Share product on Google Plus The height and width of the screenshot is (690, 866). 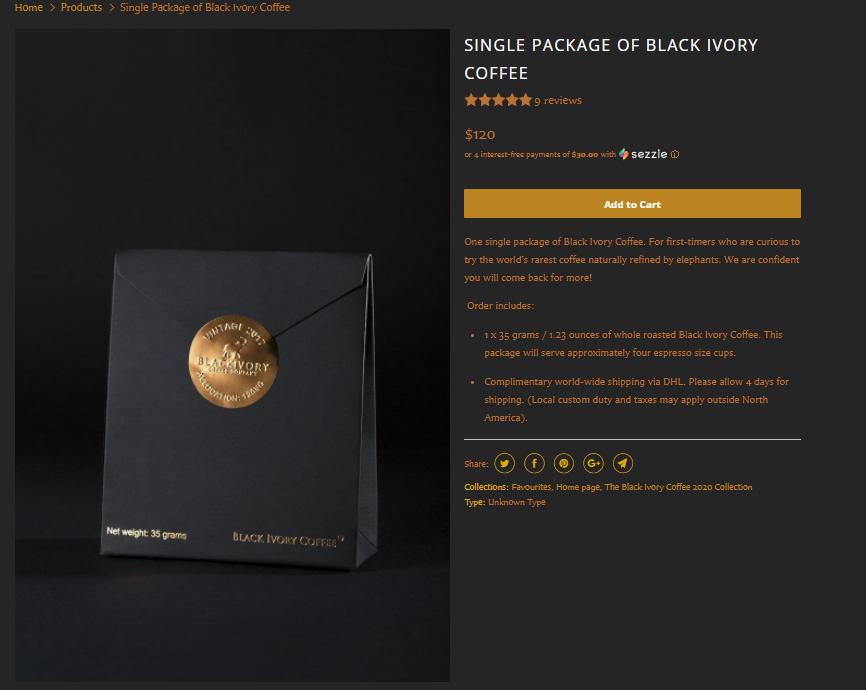[x=594, y=463]
